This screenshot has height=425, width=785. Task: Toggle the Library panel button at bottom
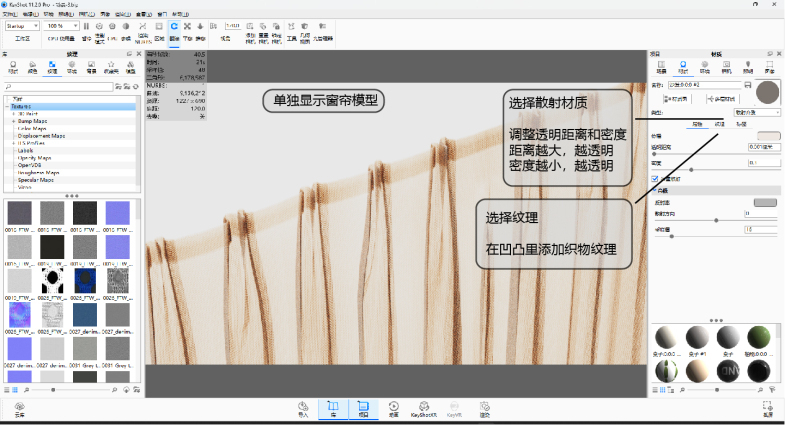pos(331,408)
